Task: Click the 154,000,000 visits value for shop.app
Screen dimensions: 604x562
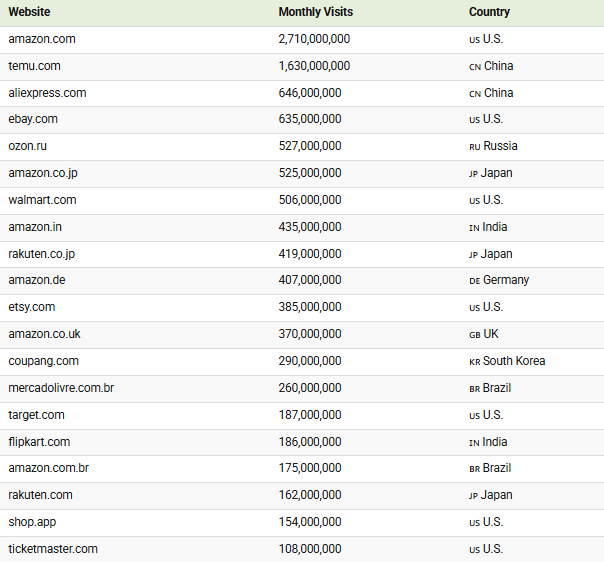Action: (x=310, y=522)
